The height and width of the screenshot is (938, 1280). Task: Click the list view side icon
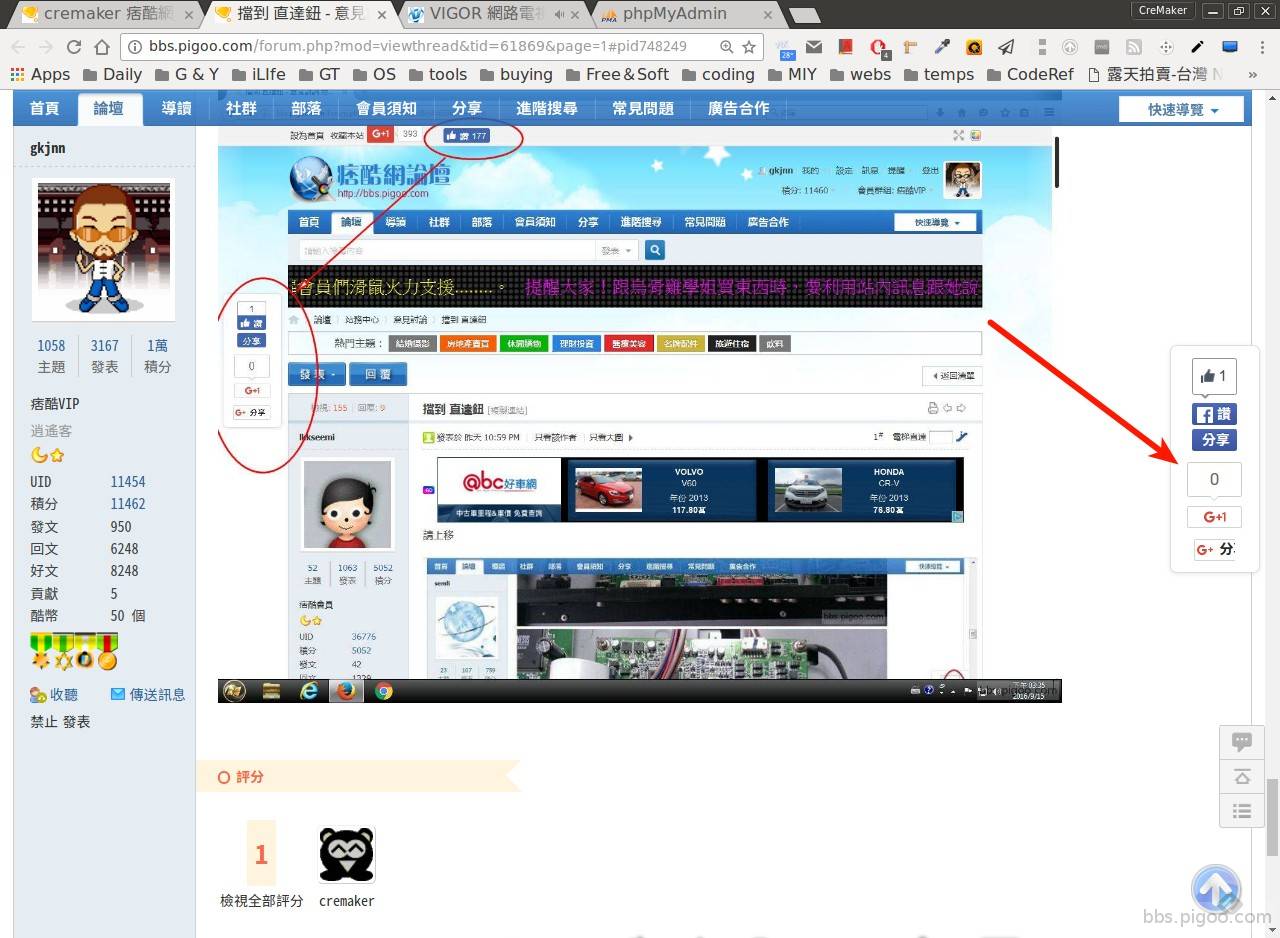tap(1242, 811)
